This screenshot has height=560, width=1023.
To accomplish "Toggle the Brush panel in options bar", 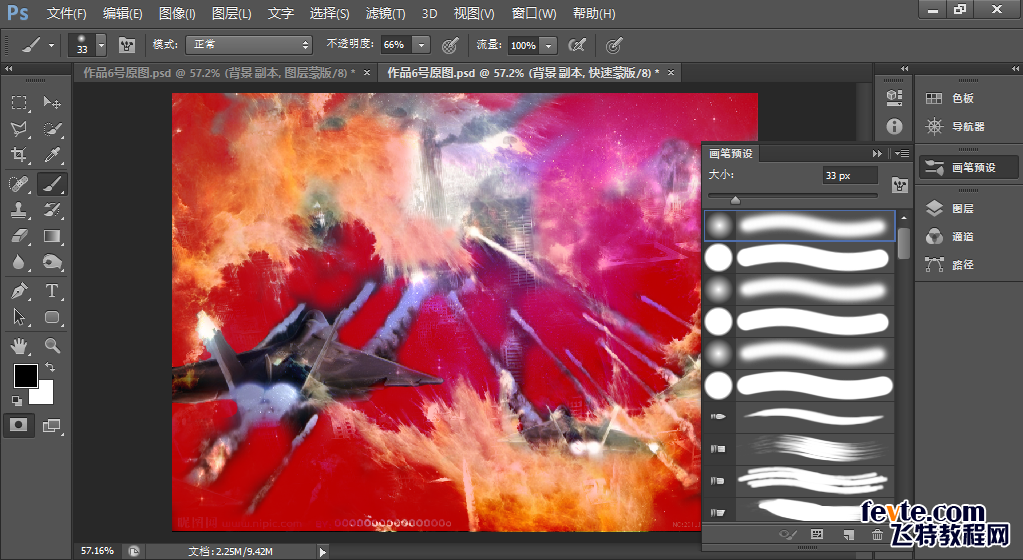I will pyautogui.click(x=127, y=45).
